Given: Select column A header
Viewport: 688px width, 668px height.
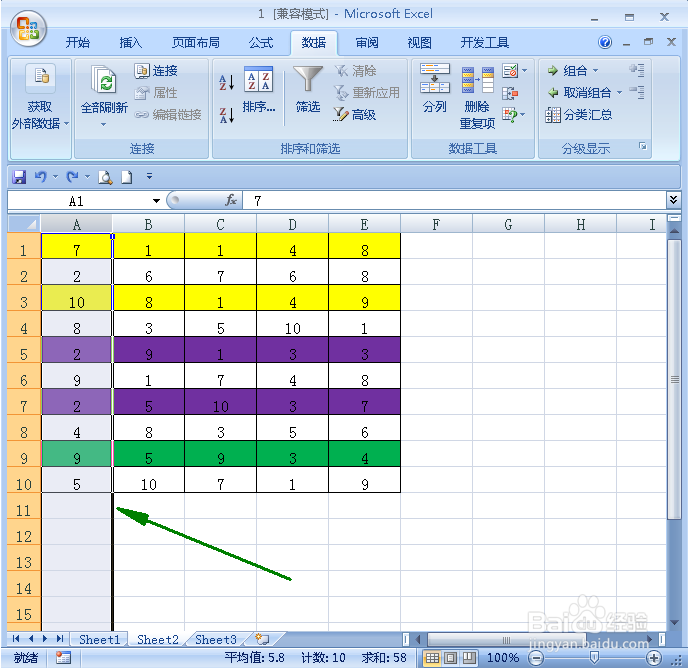Looking at the screenshot, I should tap(76, 224).
